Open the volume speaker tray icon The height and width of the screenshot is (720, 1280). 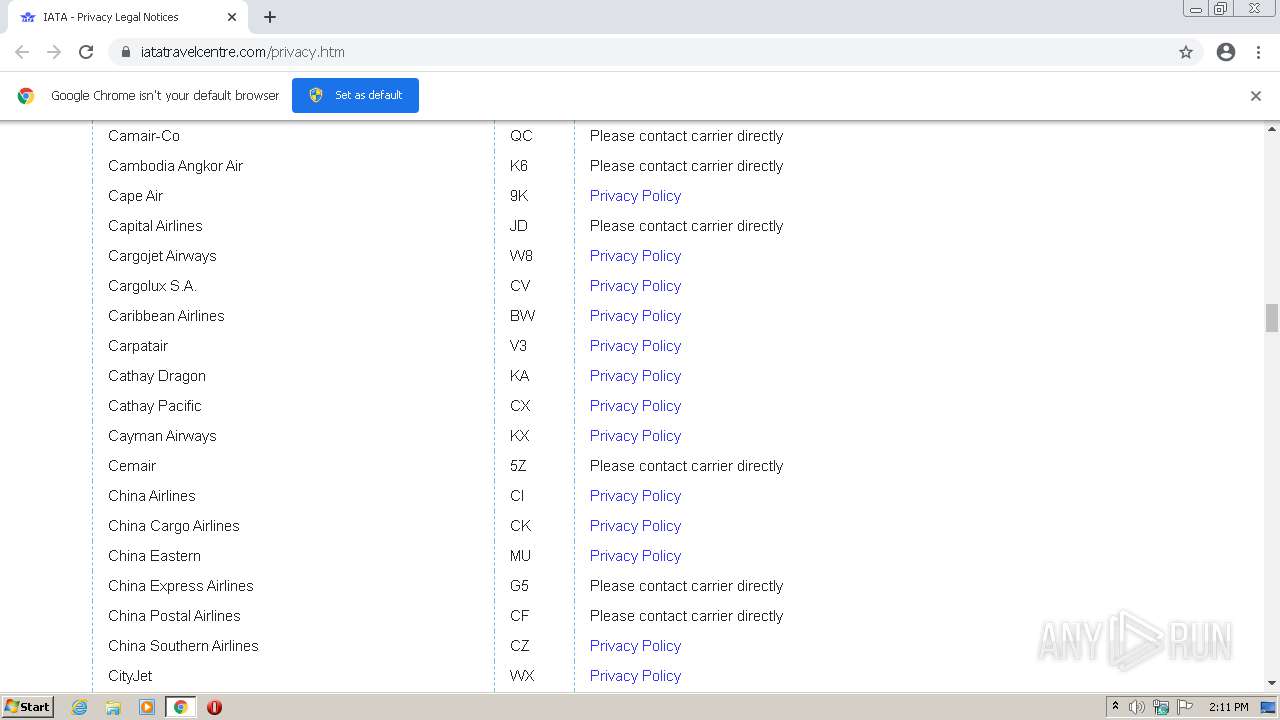(x=1137, y=707)
